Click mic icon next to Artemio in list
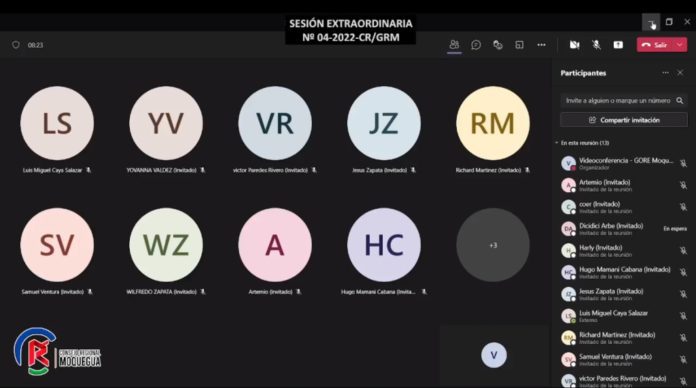 (x=683, y=185)
